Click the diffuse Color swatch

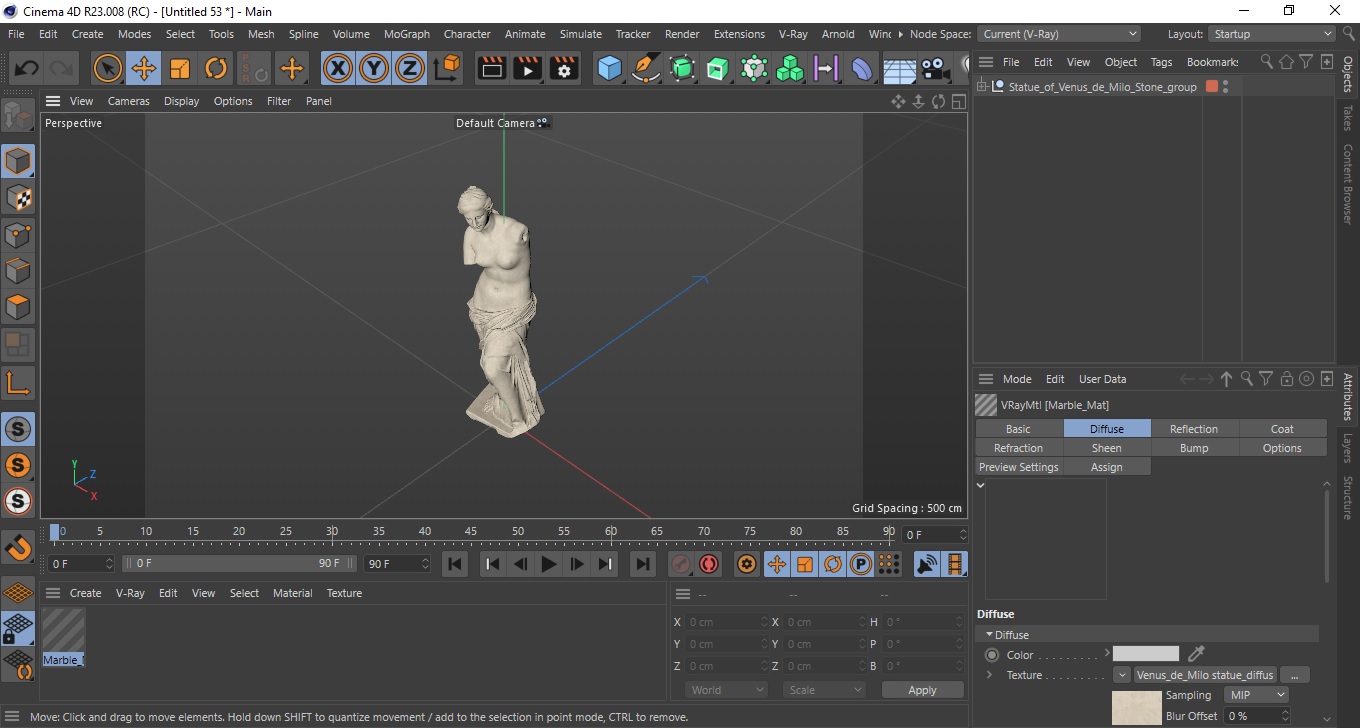(1146, 654)
